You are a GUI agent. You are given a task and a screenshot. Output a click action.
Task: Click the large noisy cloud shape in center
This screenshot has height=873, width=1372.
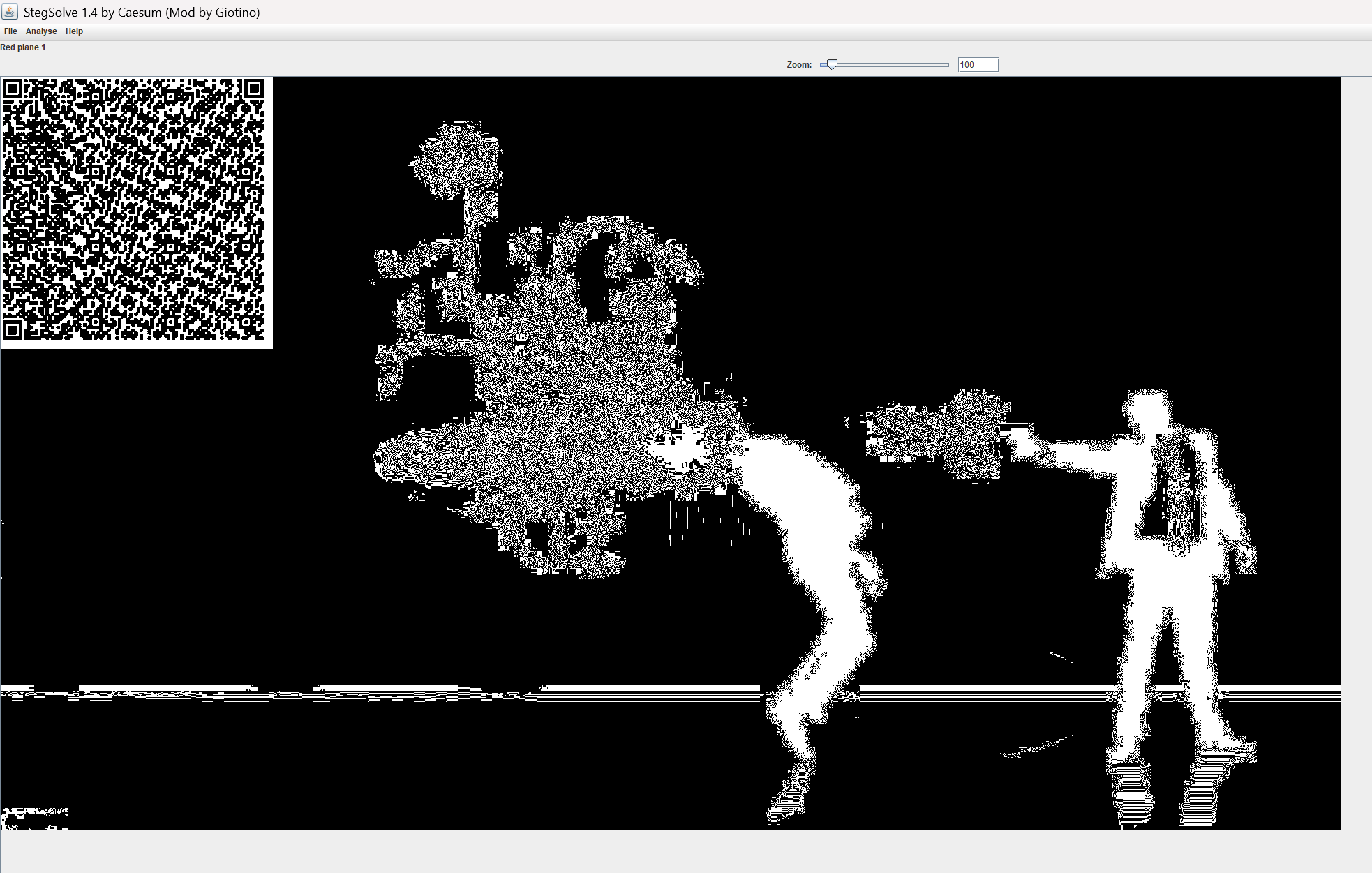pyautogui.click(x=565, y=419)
